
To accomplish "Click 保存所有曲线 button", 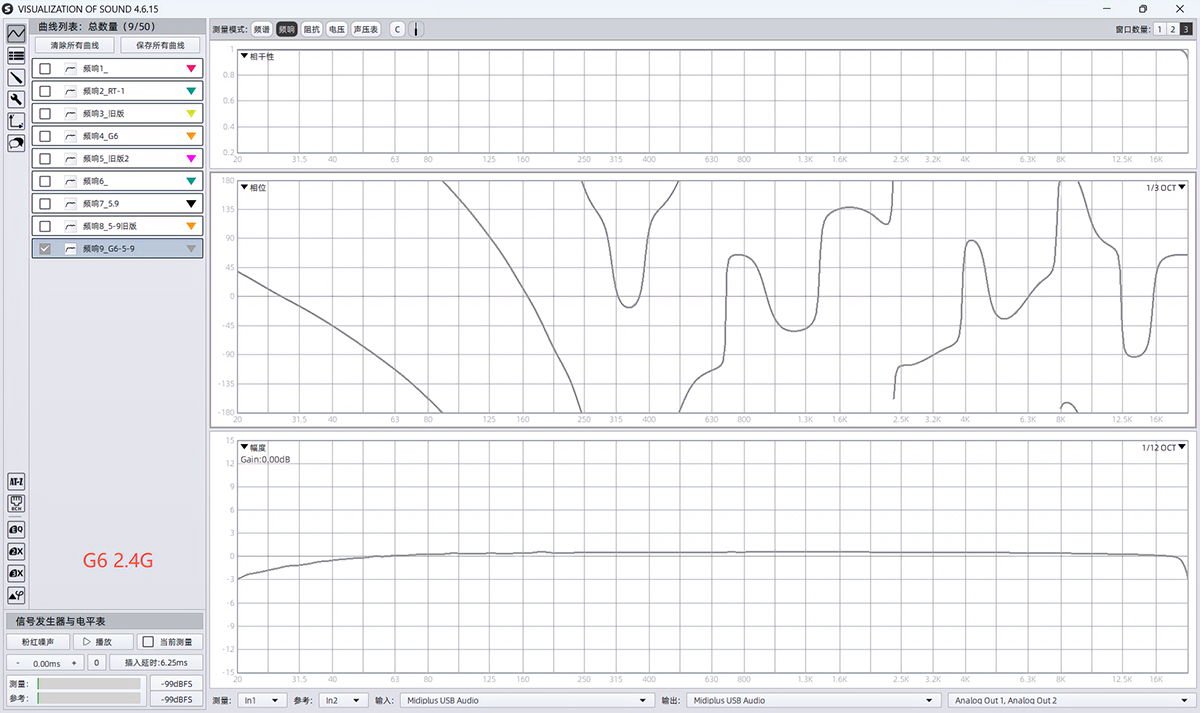I will (160, 46).
